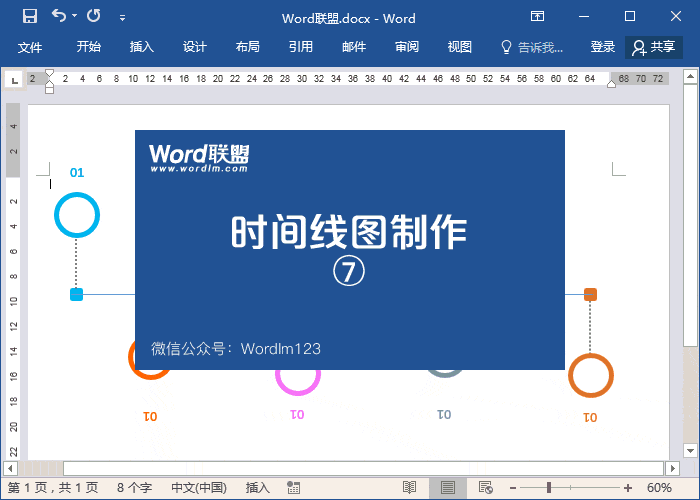This screenshot has width=700, height=500.
Task: Click vertical scrollbar up arrow
Action: click(690, 76)
